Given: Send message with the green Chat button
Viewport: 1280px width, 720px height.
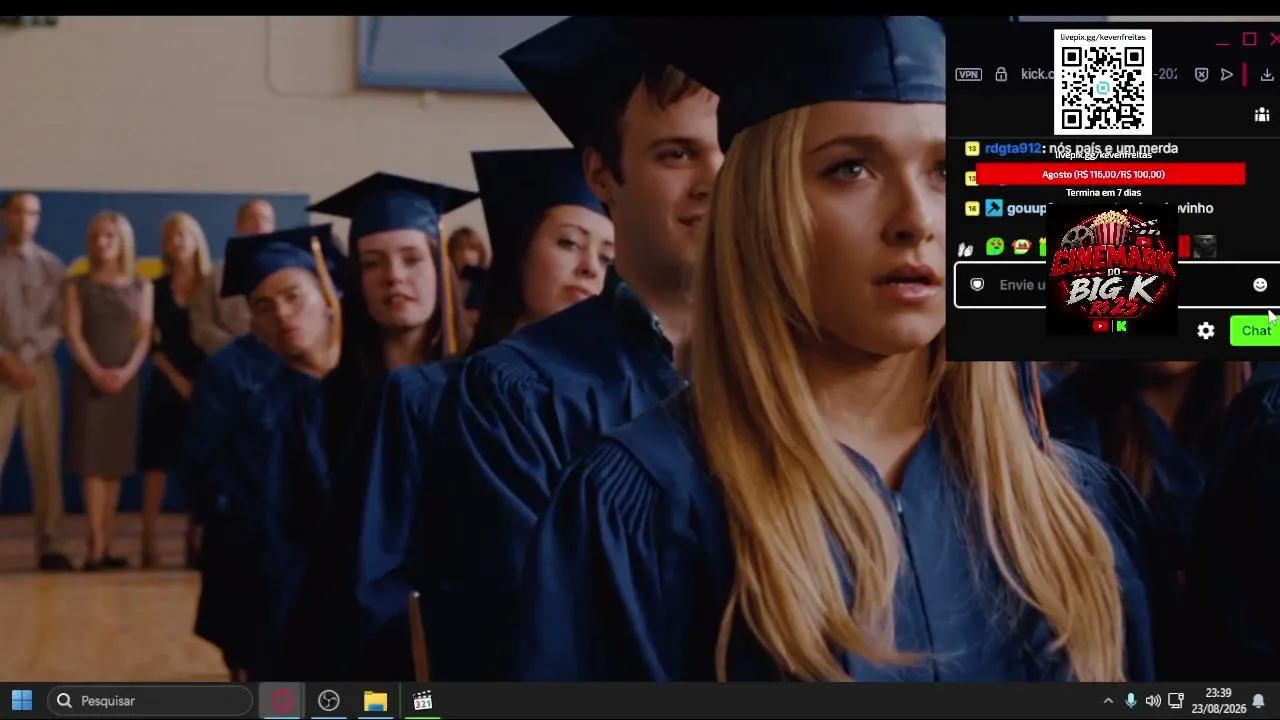Looking at the screenshot, I should click(1255, 331).
